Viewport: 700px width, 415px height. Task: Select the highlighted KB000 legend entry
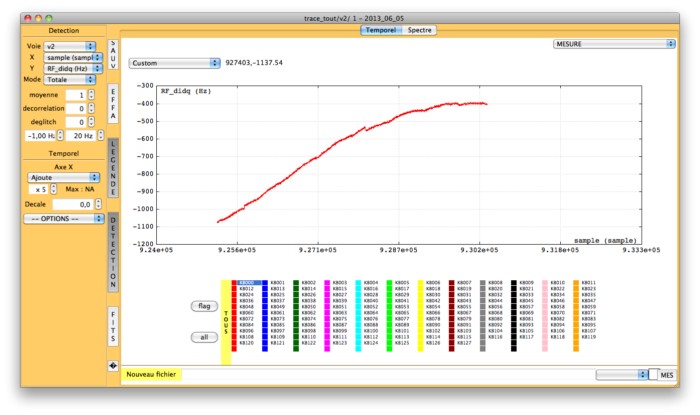point(249,282)
